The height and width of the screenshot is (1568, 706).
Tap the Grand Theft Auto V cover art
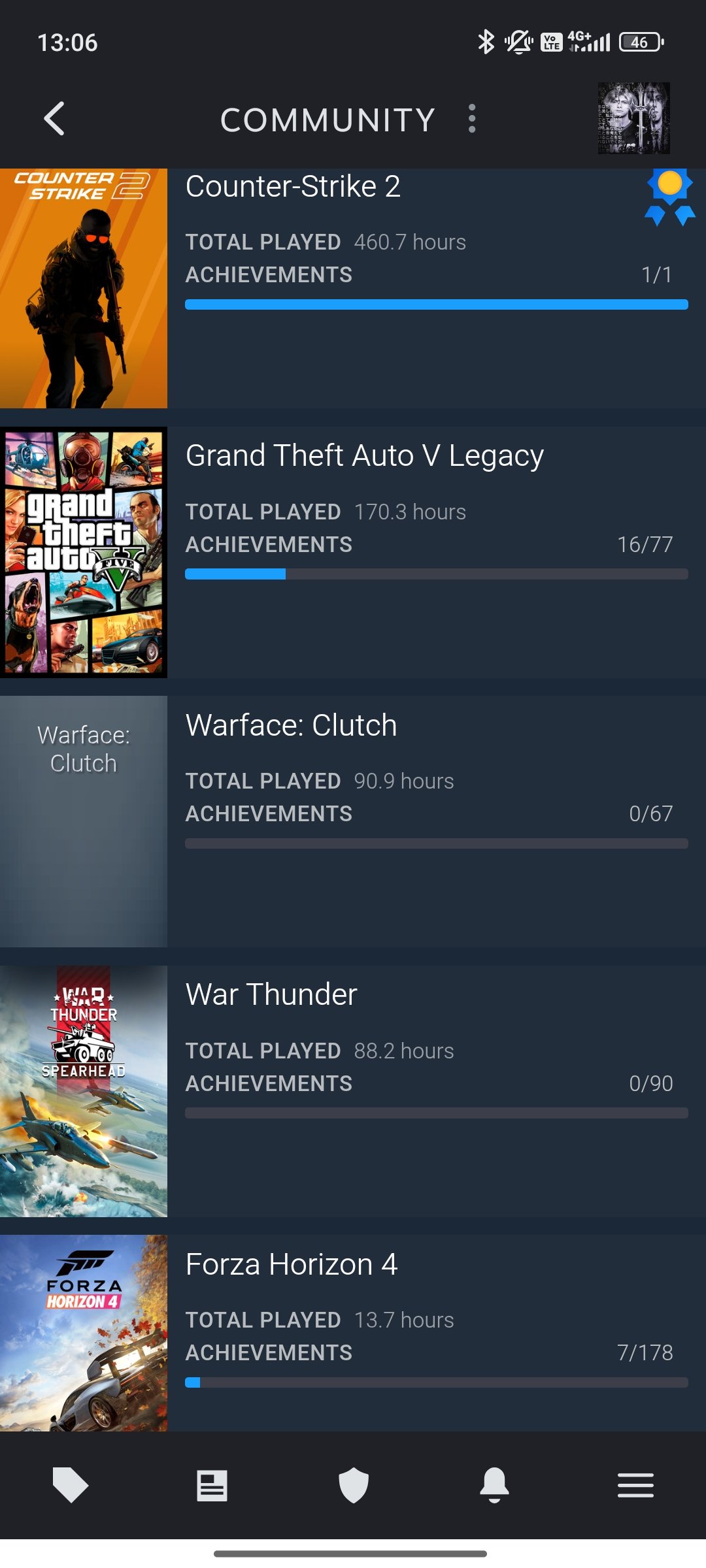click(84, 552)
